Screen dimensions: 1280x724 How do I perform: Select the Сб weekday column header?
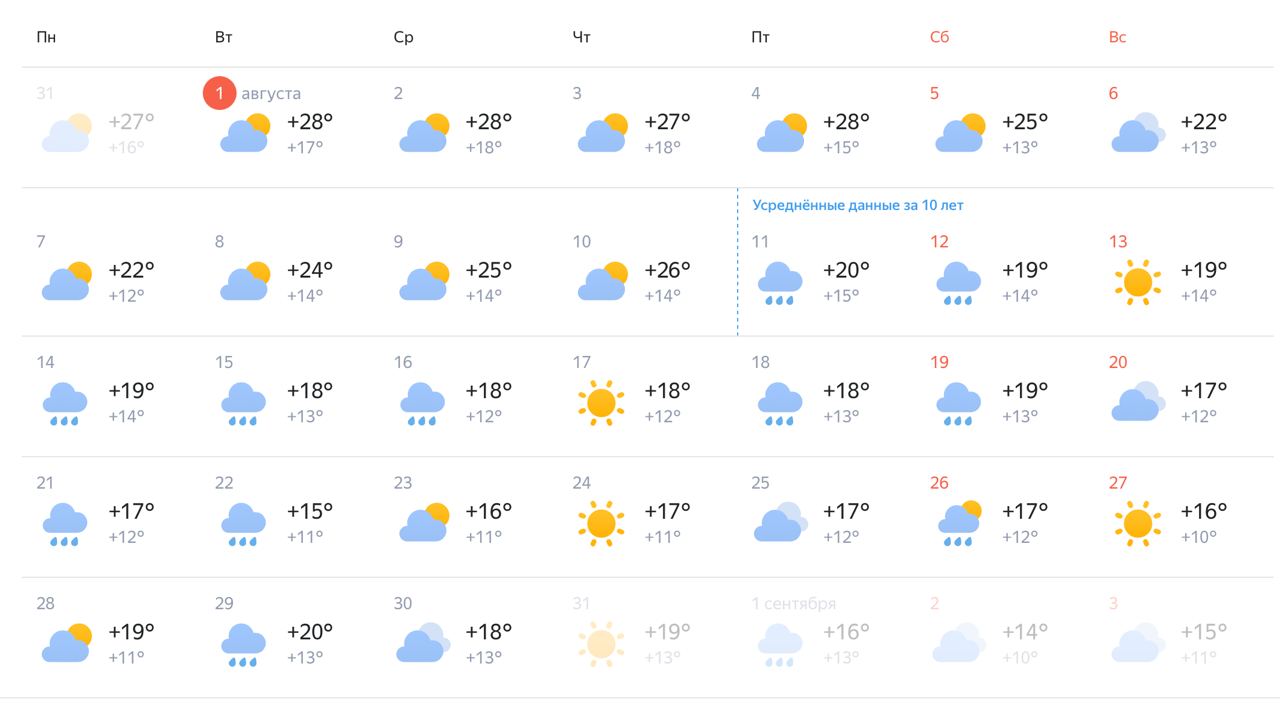tap(939, 37)
